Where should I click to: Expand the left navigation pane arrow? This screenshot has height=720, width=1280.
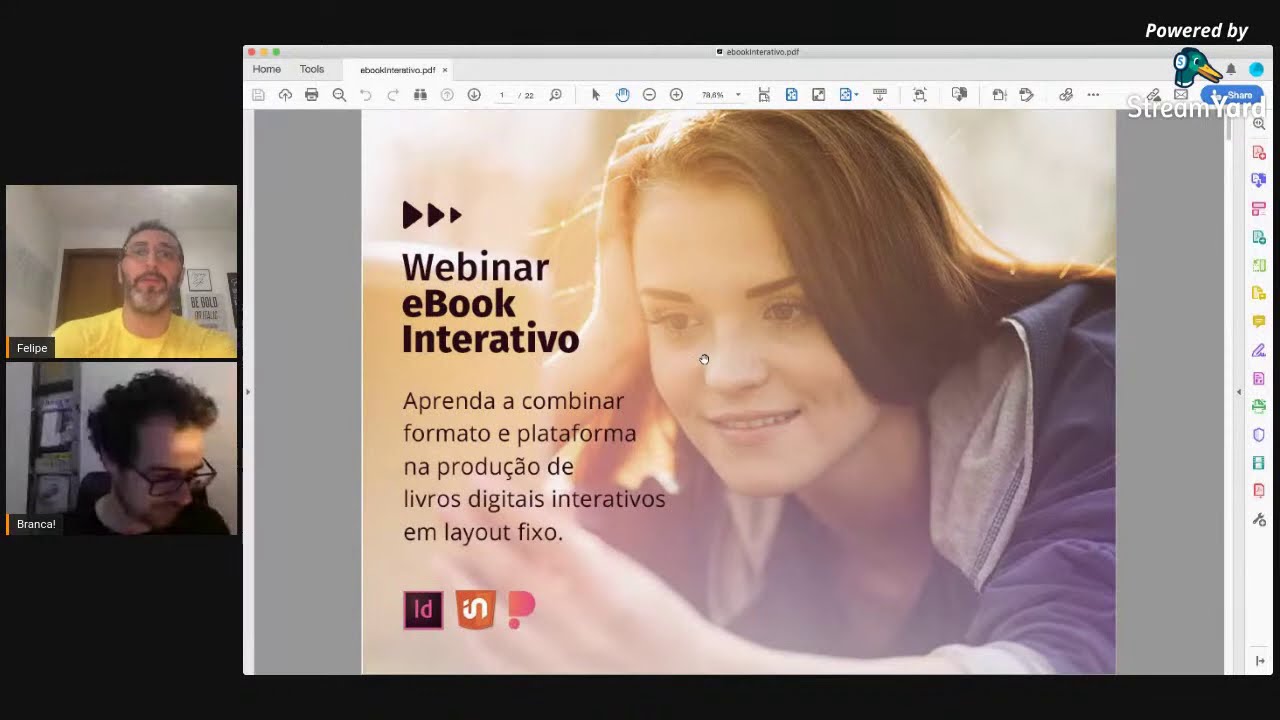pos(248,392)
